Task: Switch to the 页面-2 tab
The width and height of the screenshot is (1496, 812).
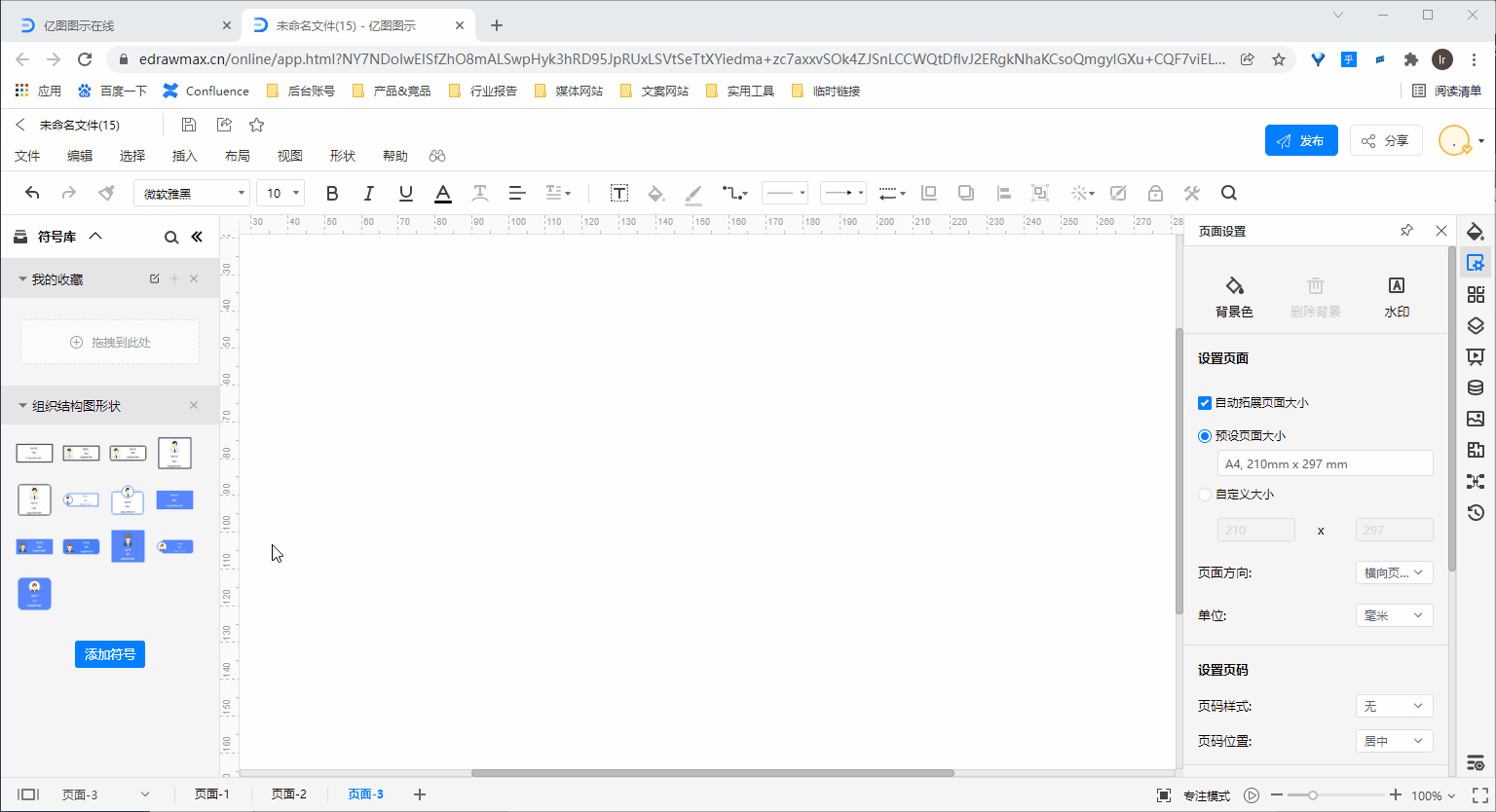Action: click(288, 794)
